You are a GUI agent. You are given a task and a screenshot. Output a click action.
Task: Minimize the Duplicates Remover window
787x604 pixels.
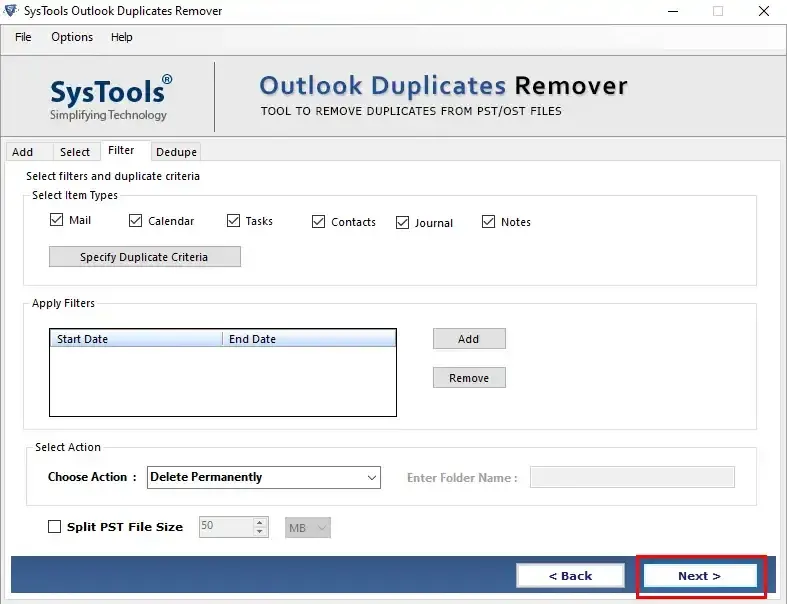tap(673, 11)
